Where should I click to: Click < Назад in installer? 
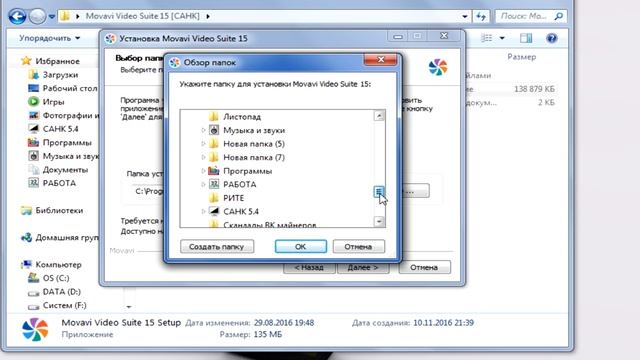pyautogui.click(x=309, y=267)
